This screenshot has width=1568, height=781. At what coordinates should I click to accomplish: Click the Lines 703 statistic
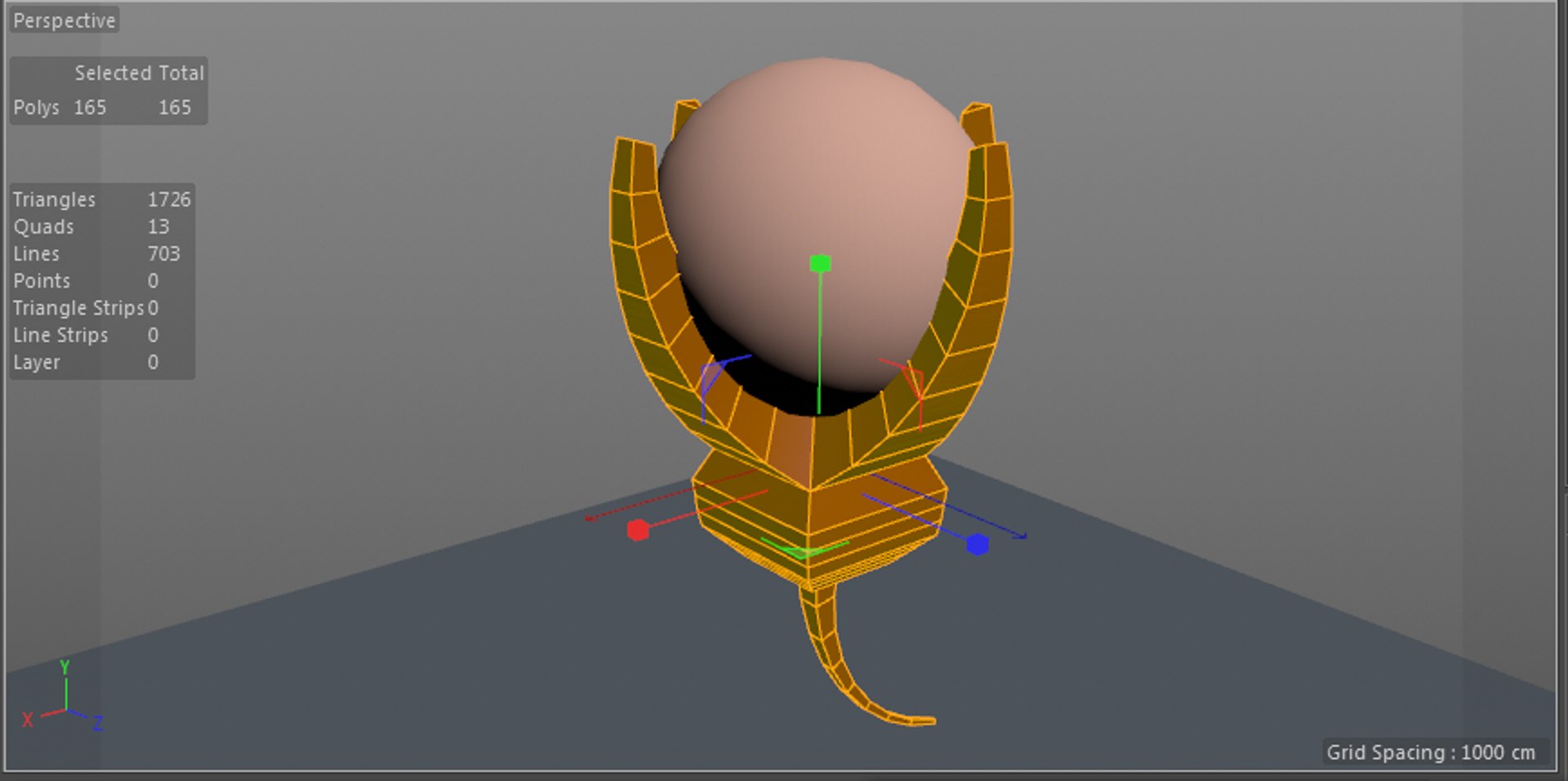coord(96,253)
